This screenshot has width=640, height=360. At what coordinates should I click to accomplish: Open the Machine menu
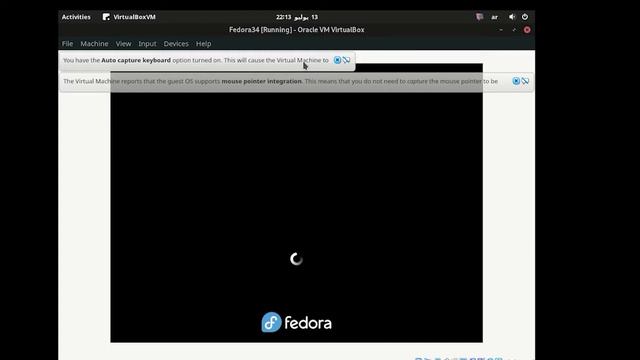[x=94, y=44]
